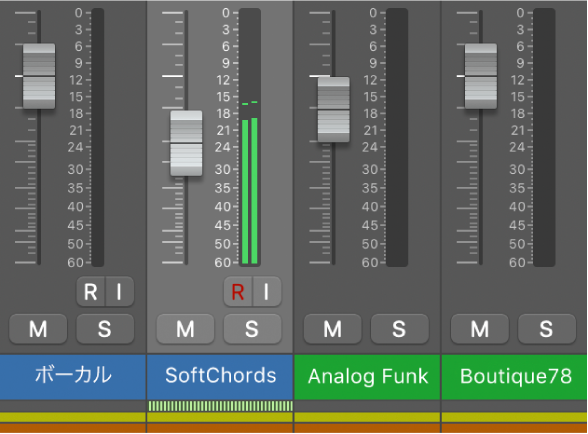Solo the ボーカル channel strip

(x=105, y=329)
